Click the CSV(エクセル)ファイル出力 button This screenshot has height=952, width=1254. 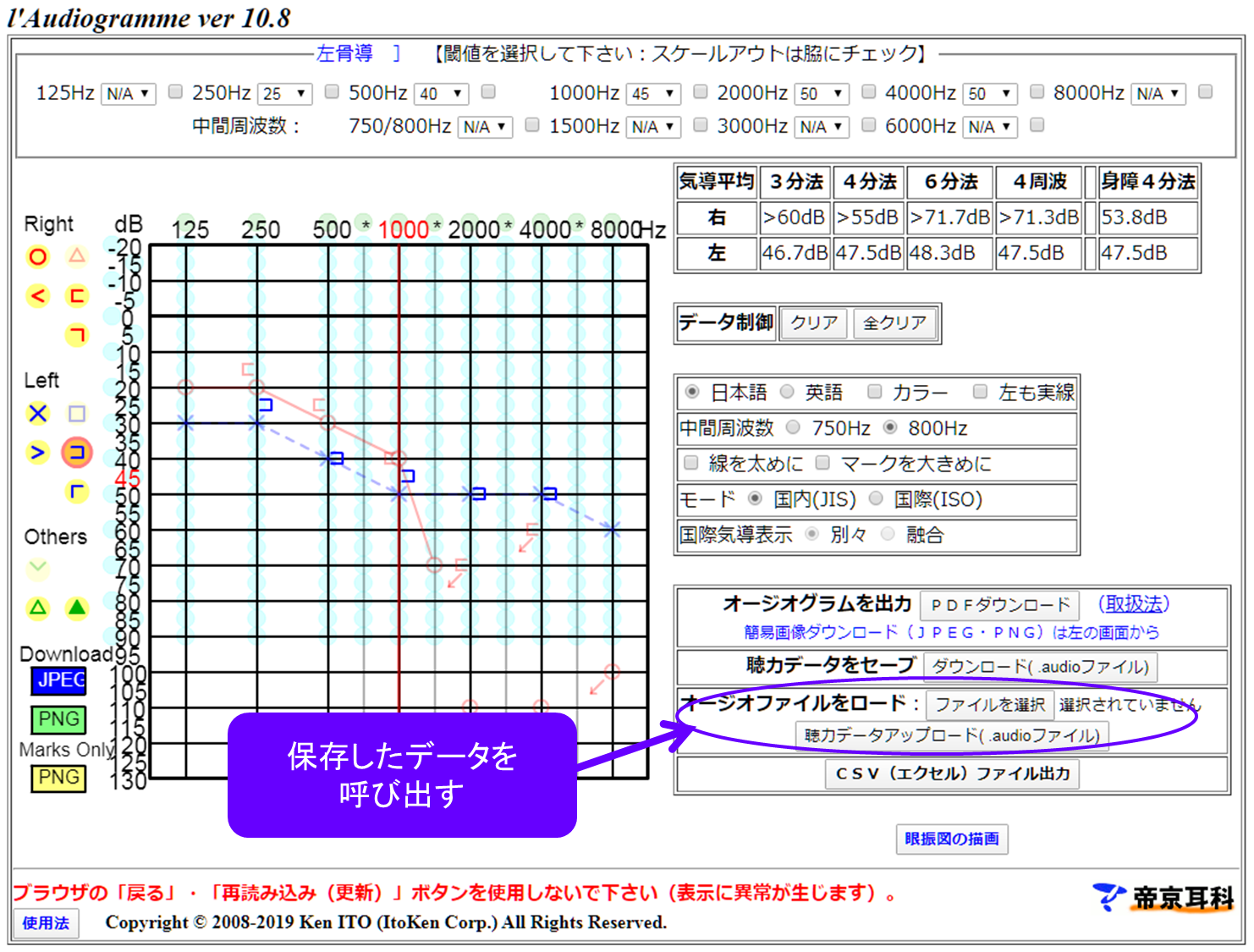(952, 773)
